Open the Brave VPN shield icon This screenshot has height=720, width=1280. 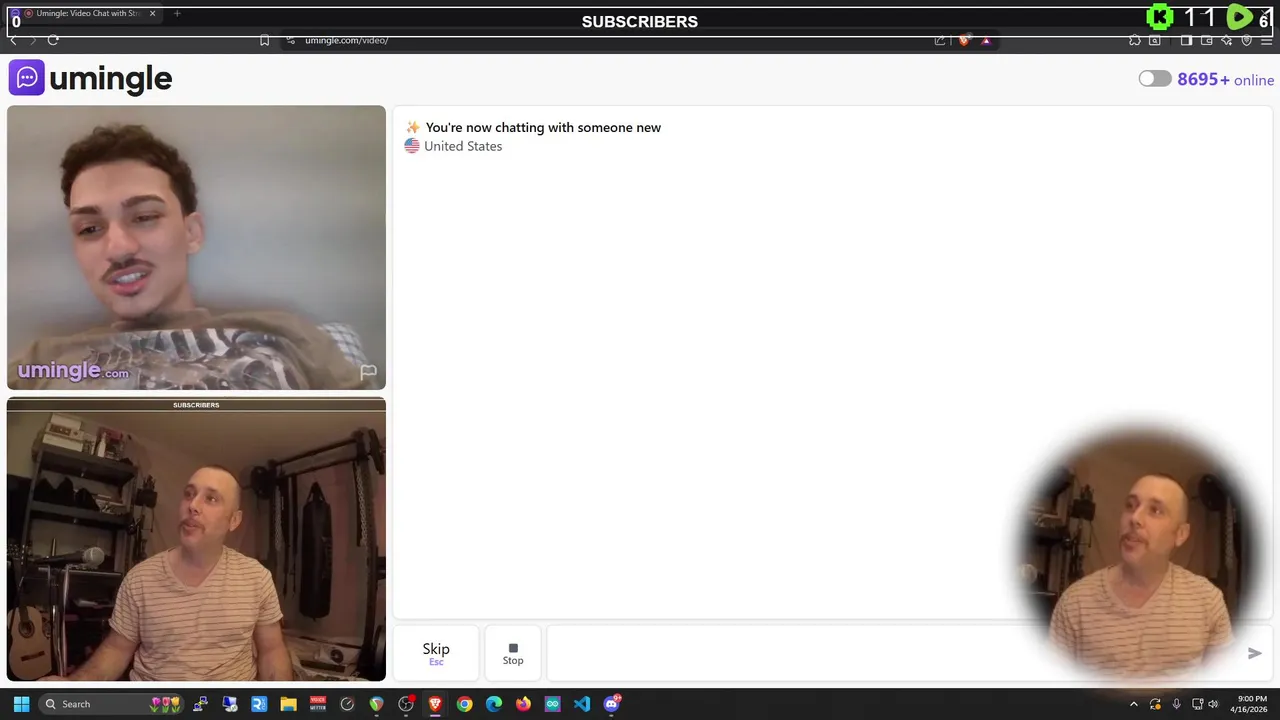pos(1247,40)
